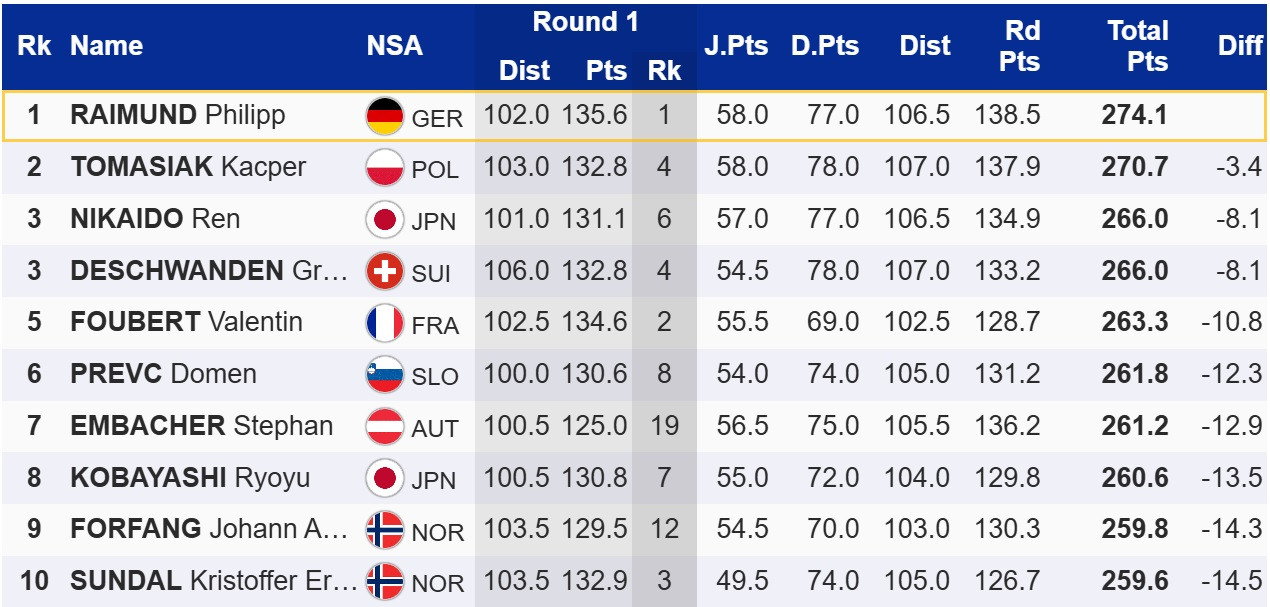Click the German flag icon beside RAIMUND
Image resolution: width=1270 pixels, height=607 pixels.
tap(385, 116)
